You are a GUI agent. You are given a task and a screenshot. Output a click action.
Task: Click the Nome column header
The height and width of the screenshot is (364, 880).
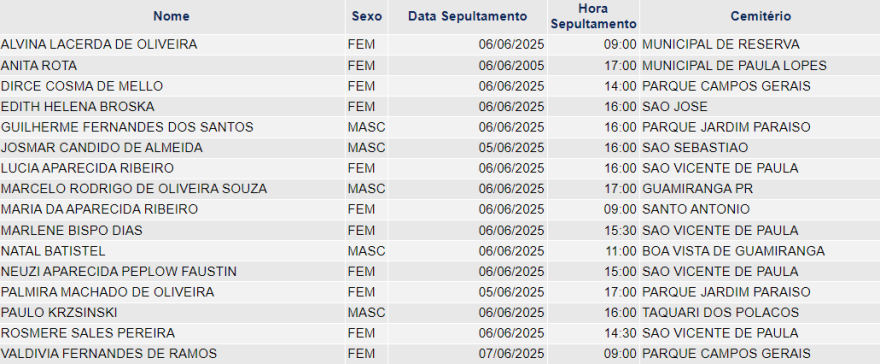[171, 16]
